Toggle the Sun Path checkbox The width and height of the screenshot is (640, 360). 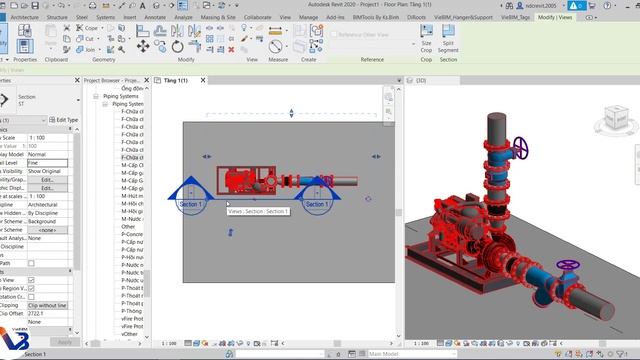[x=31, y=263]
